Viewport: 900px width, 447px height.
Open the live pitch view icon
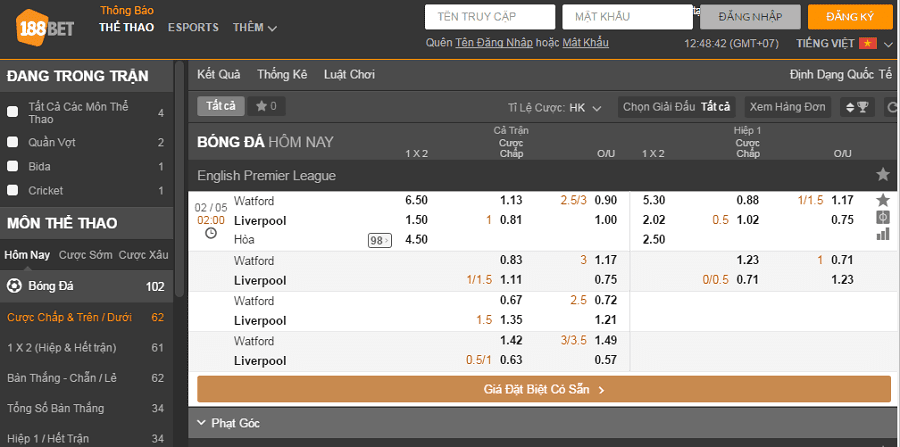883,217
